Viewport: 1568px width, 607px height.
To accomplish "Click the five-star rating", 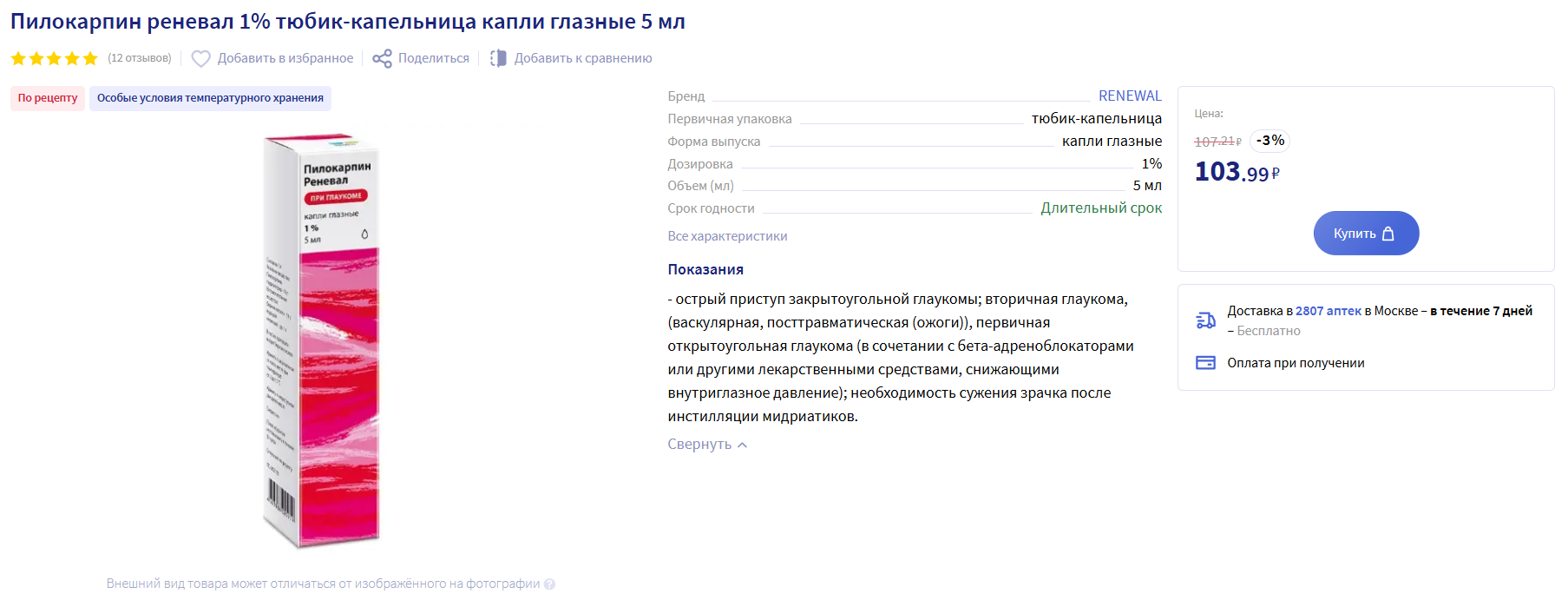I will tap(54, 58).
